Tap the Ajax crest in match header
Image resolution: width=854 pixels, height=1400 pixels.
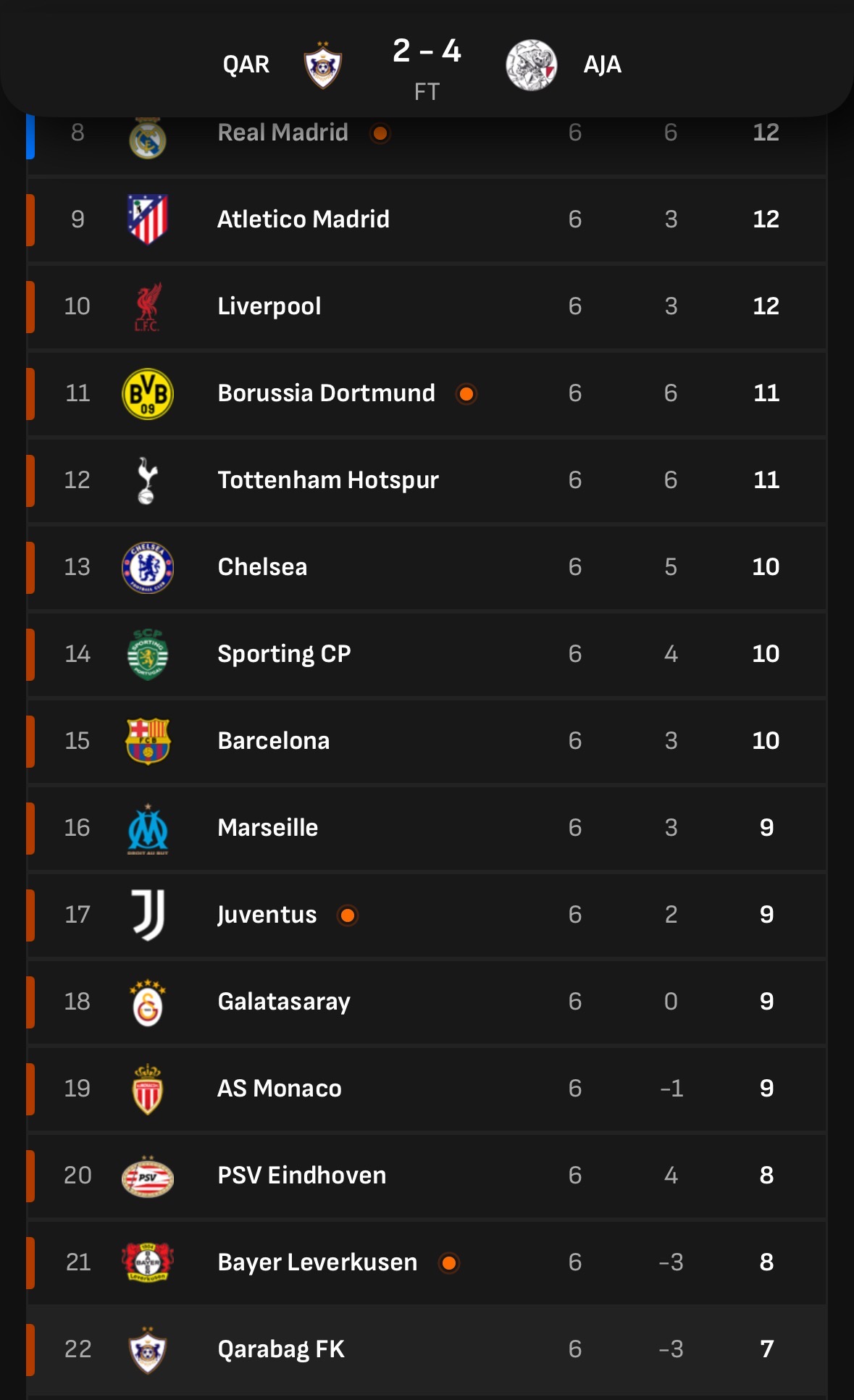click(x=531, y=65)
